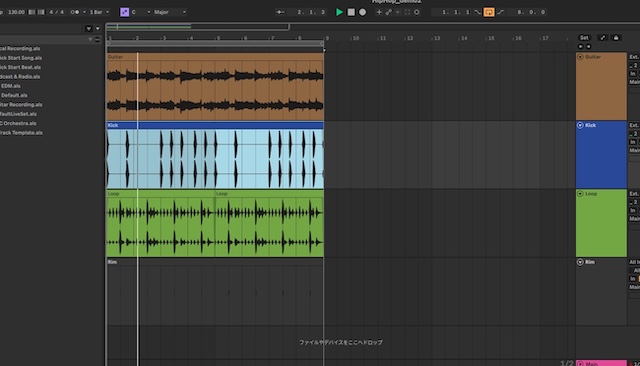This screenshot has height=366, width=640.
Task: Start playback with the green Play button
Action: tap(339, 12)
